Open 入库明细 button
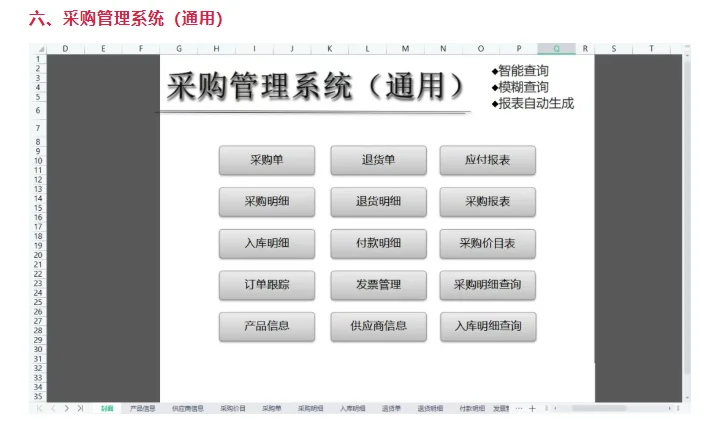 pos(267,243)
